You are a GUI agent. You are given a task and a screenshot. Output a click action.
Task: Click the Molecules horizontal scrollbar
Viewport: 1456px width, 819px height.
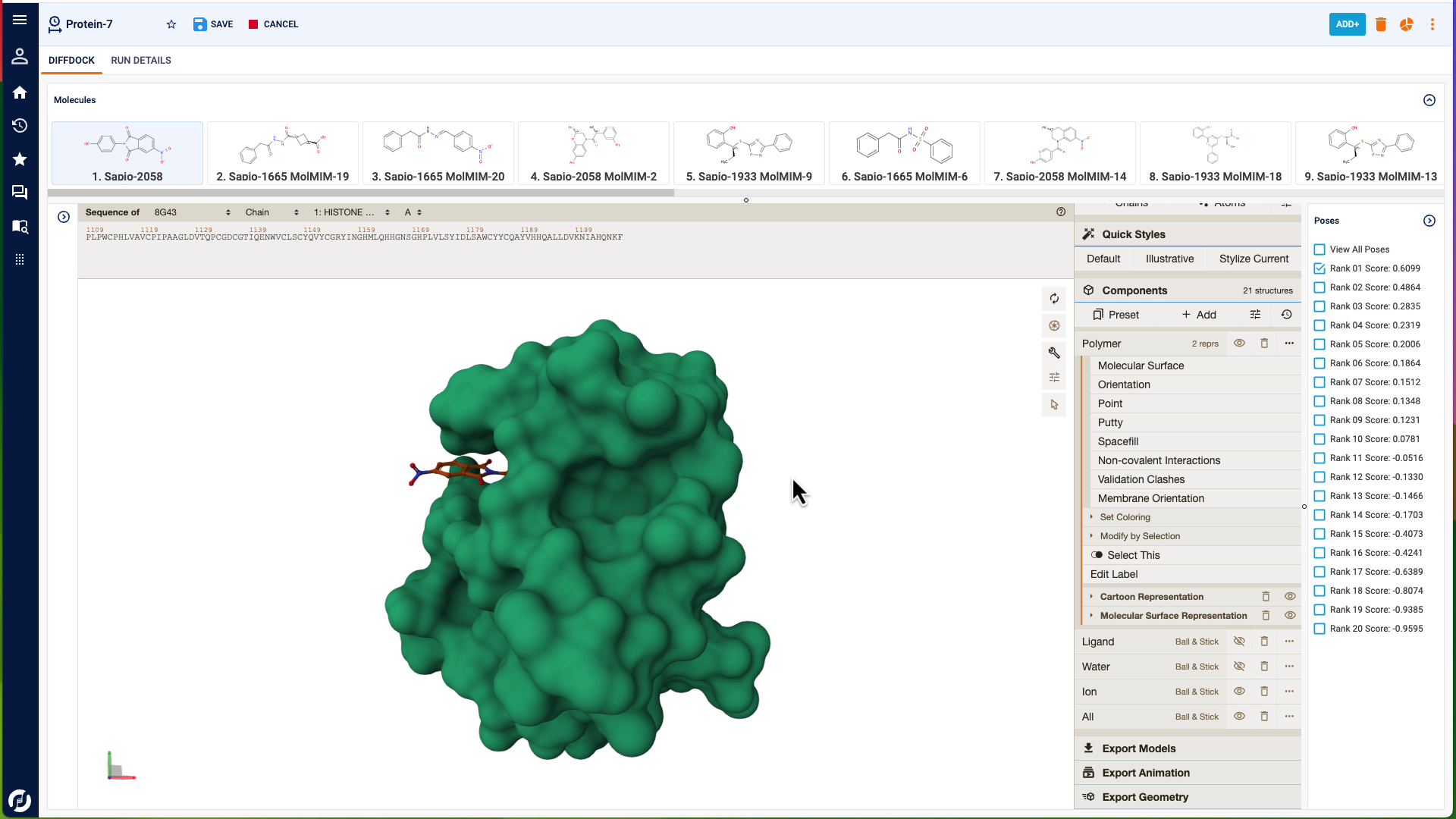click(x=361, y=193)
